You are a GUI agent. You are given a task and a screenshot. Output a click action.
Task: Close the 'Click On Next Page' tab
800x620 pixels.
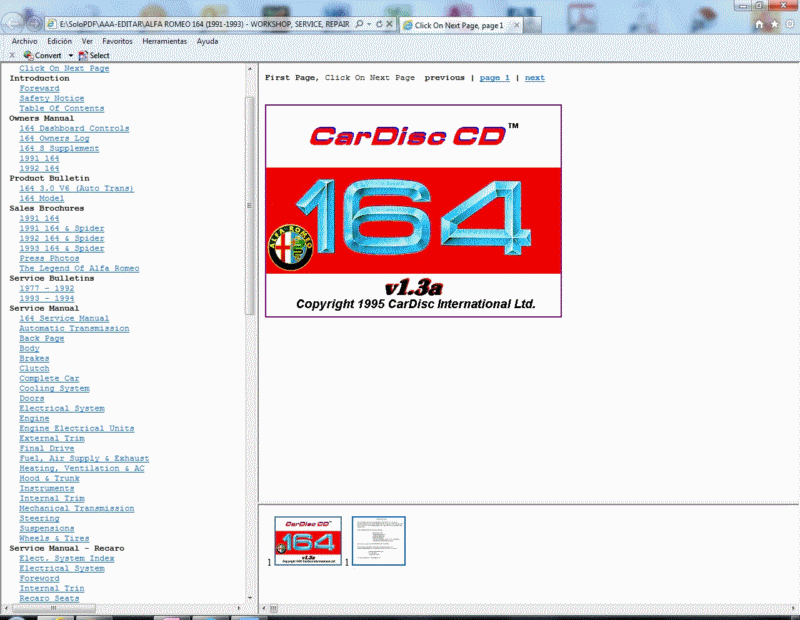516,24
